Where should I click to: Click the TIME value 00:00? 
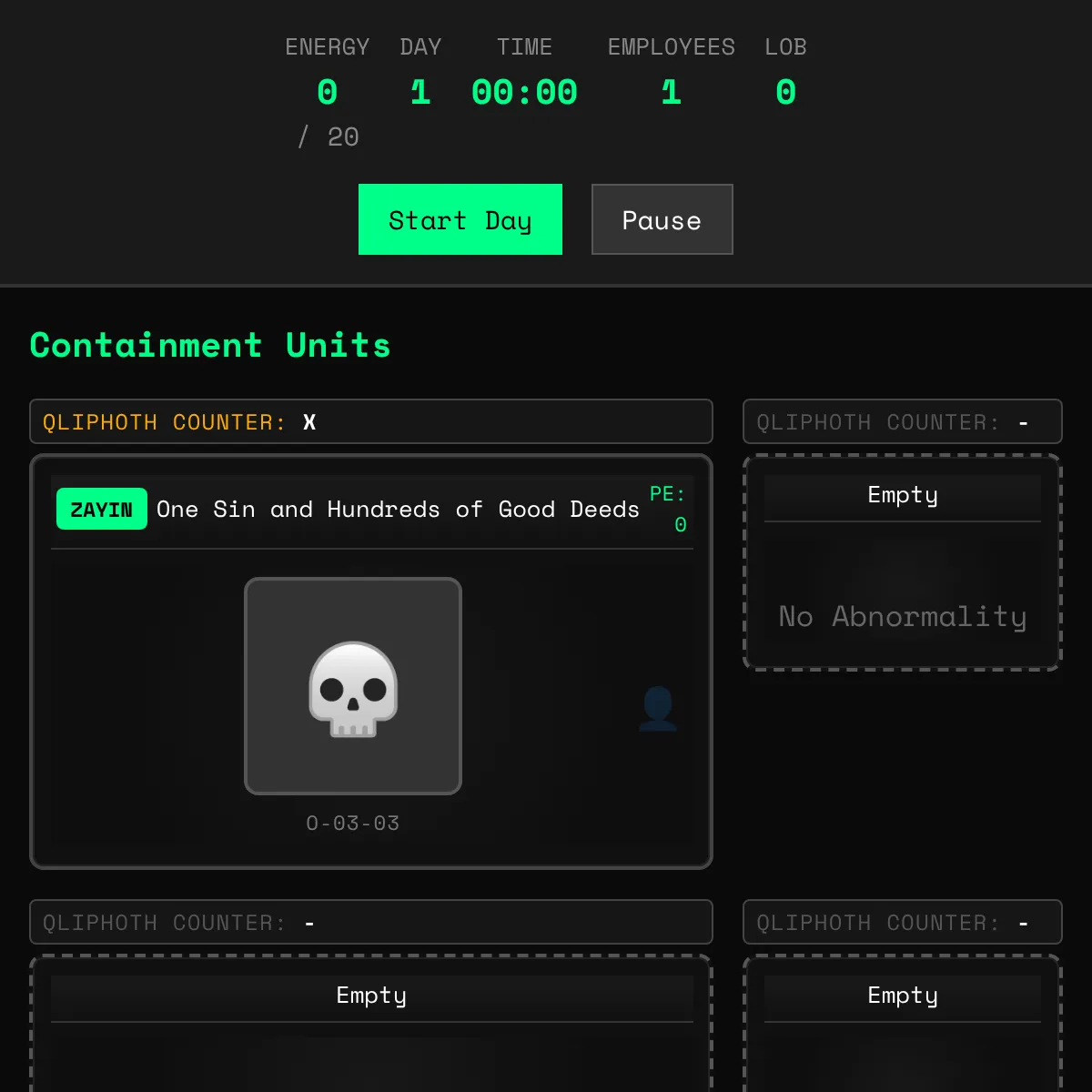pos(524,92)
